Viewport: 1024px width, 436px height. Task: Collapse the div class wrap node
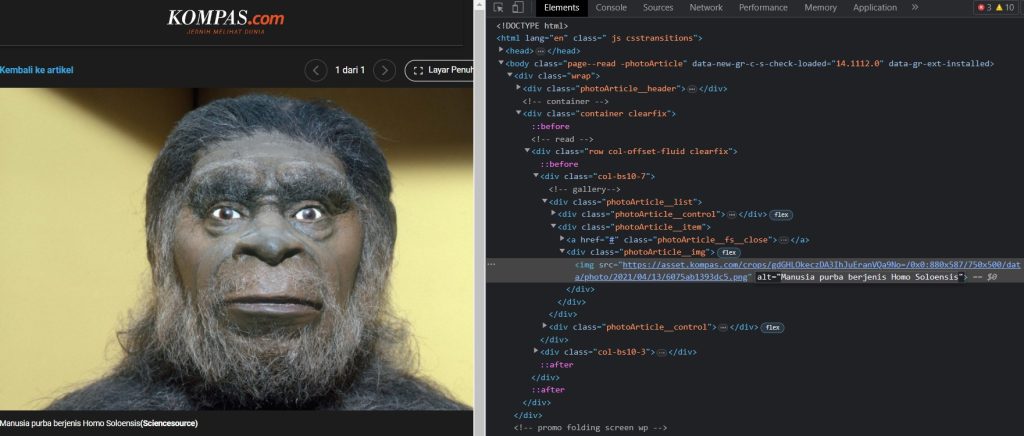click(x=509, y=76)
